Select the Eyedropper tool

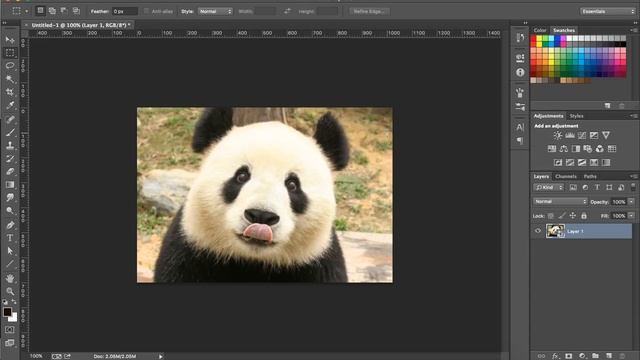[x=10, y=105]
